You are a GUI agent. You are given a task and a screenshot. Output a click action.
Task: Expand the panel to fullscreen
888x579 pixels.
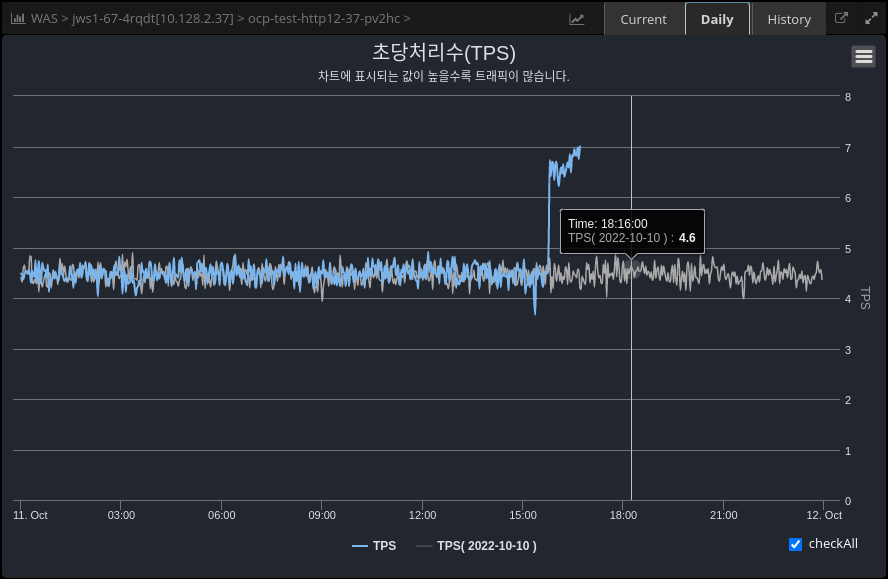tap(870, 18)
